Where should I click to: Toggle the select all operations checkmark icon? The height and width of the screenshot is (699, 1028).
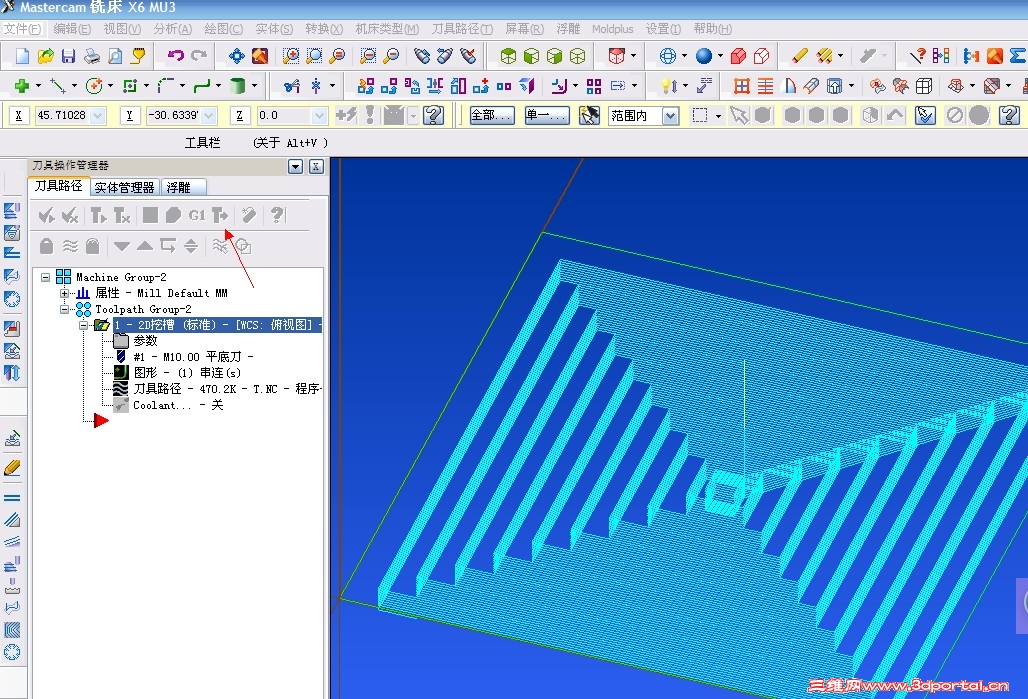47,215
